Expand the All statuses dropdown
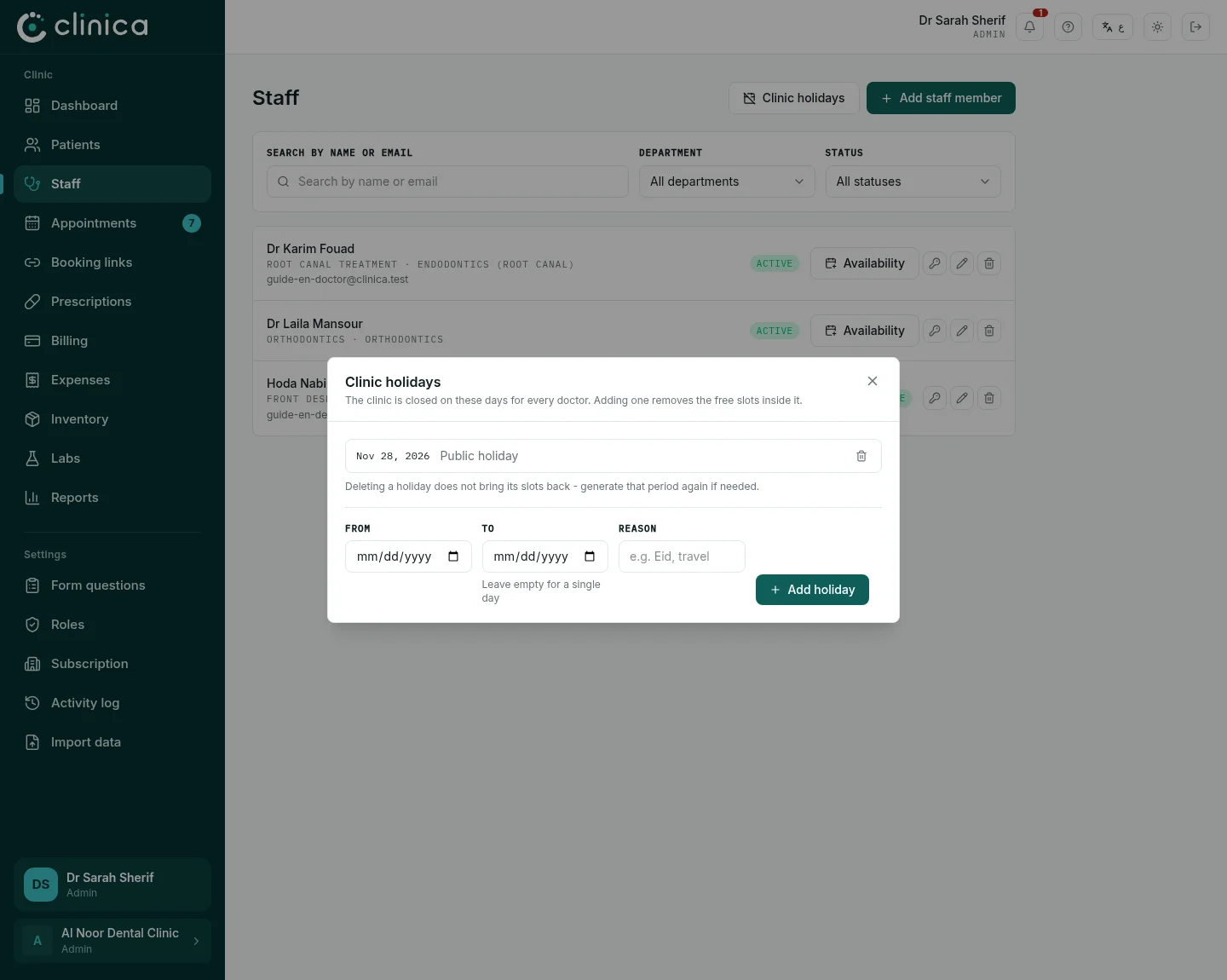1227x980 pixels. pos(913,182)
